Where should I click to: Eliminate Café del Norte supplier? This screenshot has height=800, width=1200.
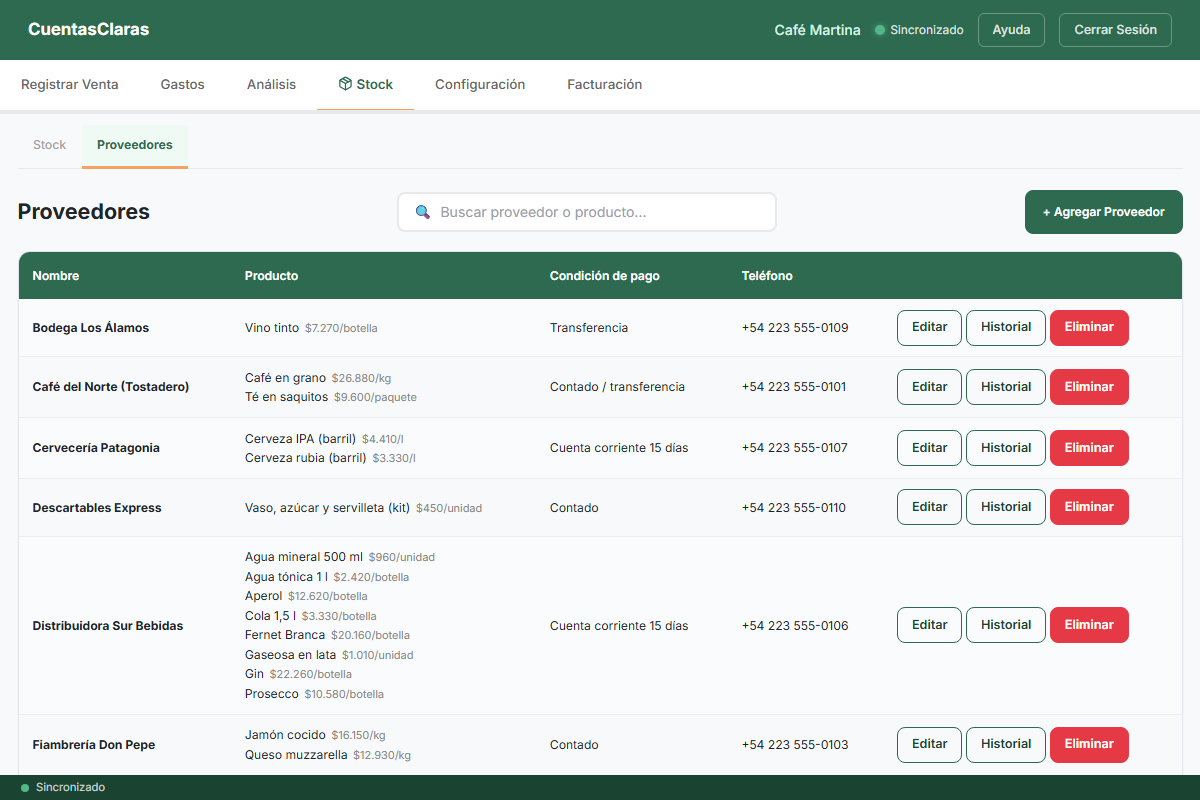[x=1089, y=387]
